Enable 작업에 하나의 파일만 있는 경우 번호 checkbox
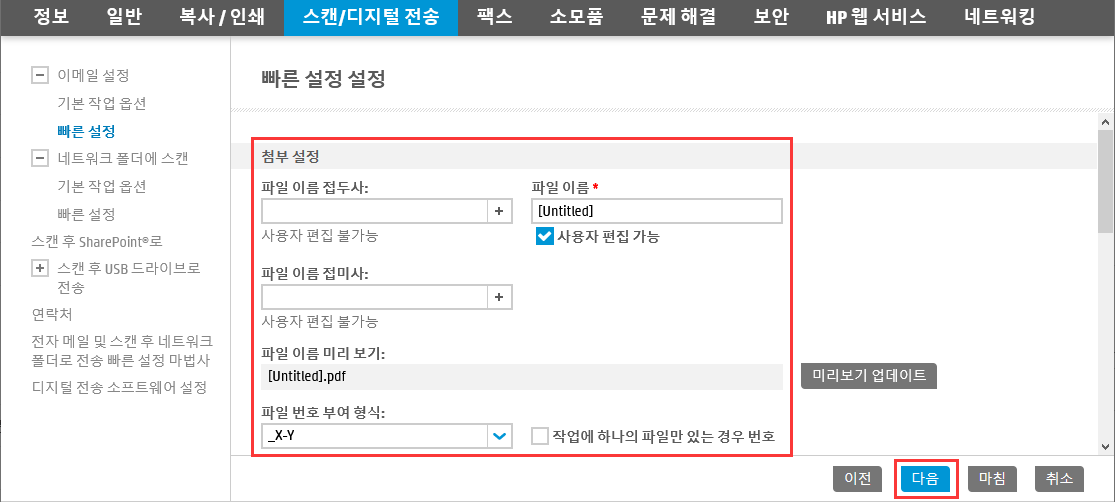This screenshot has height=502, width=1115. point(540,436)
